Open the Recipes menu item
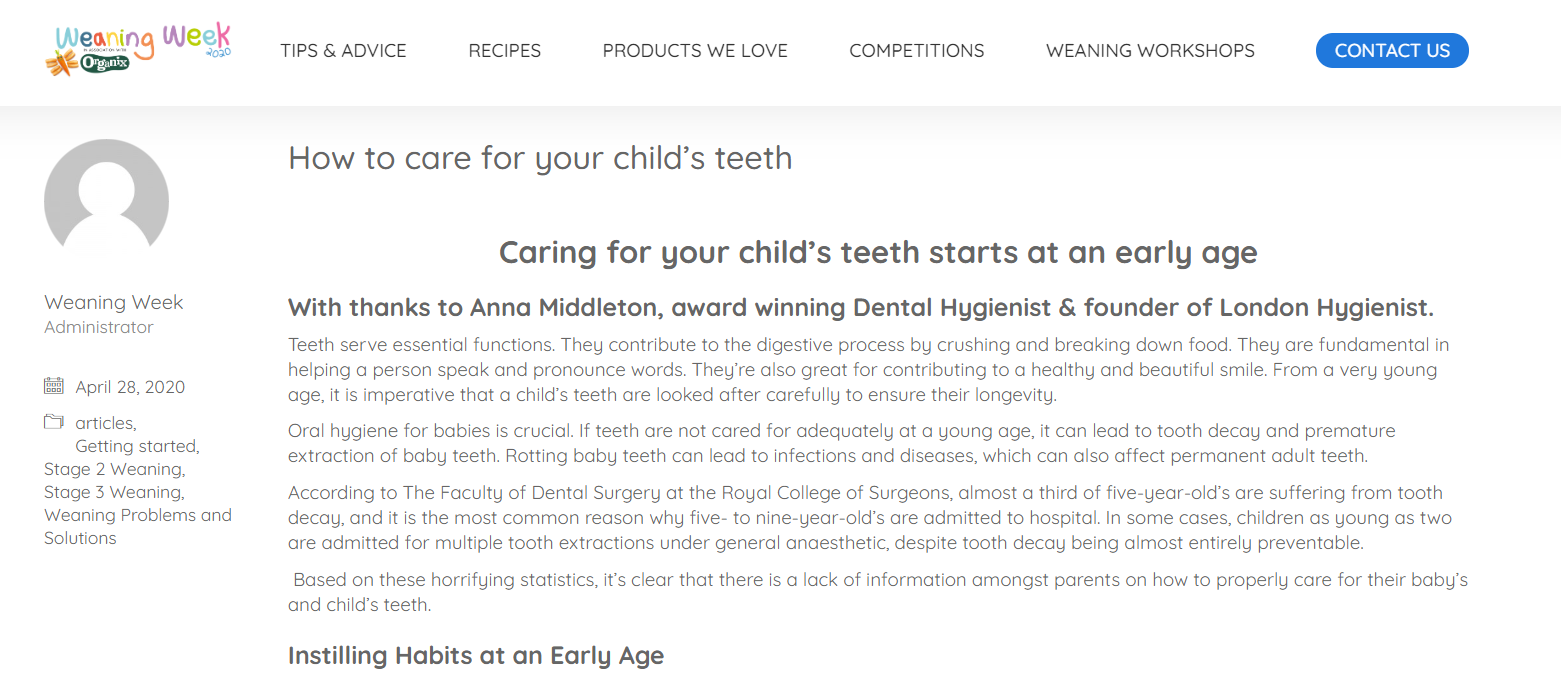The image size is (1561, 696). (x=504, y=51)
